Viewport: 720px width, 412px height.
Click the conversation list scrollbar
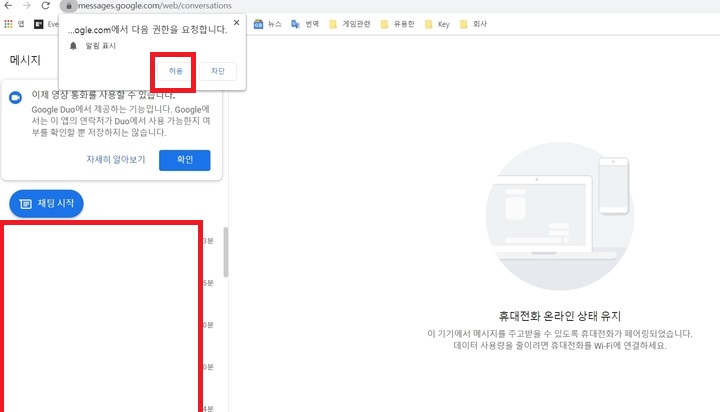point(225,252)
